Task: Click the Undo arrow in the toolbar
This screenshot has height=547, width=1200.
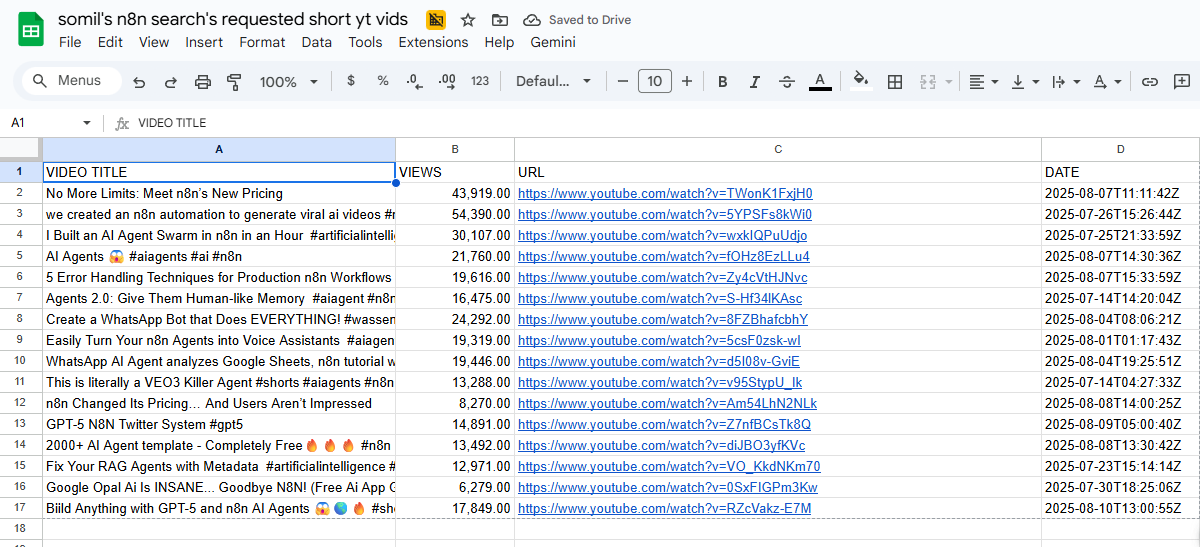Action: 139,82
